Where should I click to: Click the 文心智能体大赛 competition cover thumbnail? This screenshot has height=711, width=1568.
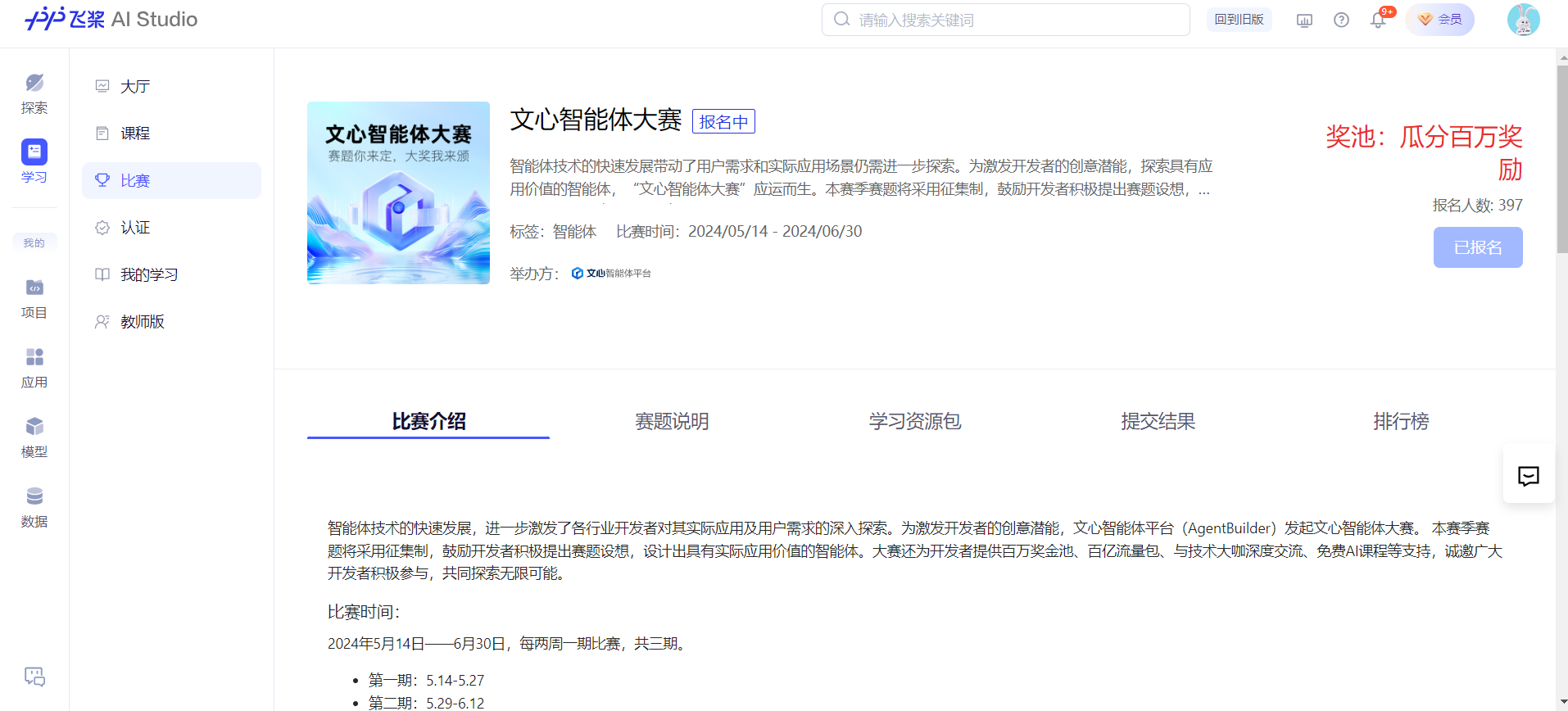pos(398,193)
